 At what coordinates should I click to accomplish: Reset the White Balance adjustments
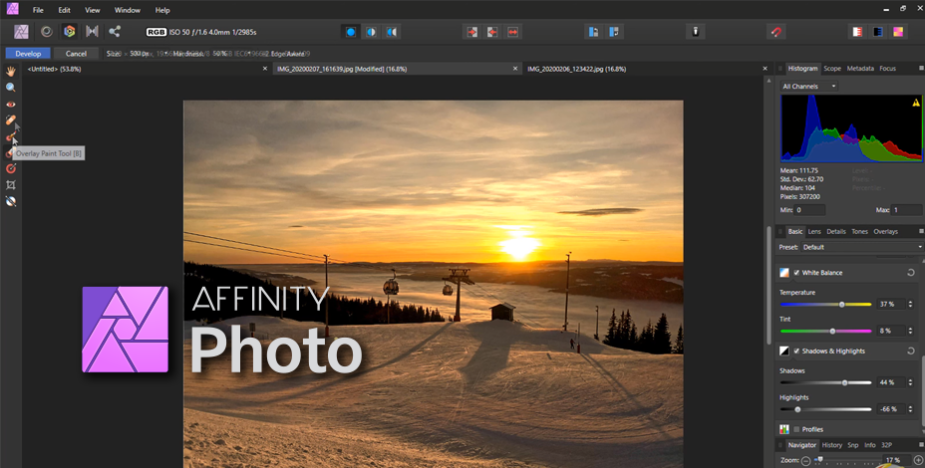[x=911, y=273]
